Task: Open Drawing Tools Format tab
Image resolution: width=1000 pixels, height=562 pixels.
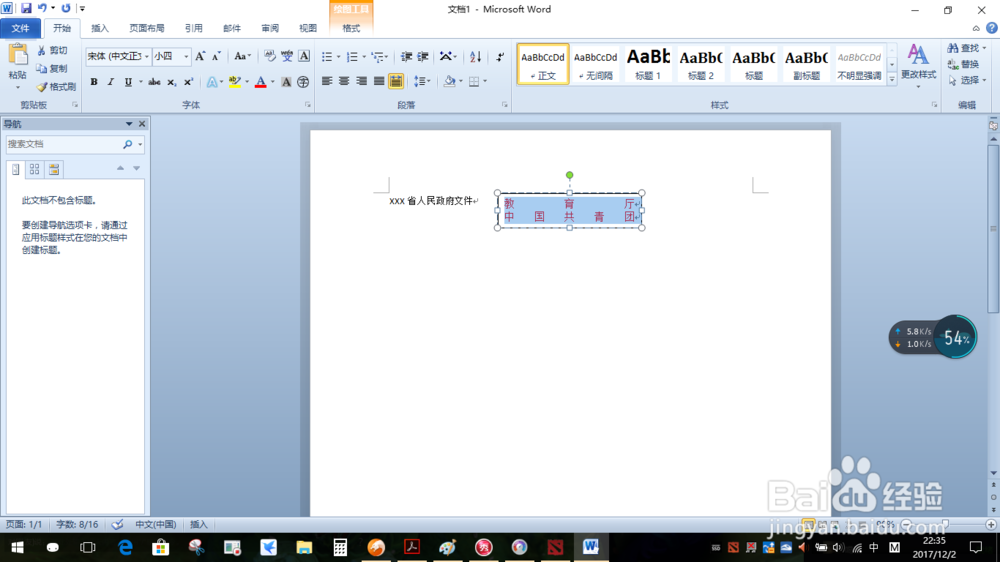Action: pyautogui.click(x=351, y=28)
